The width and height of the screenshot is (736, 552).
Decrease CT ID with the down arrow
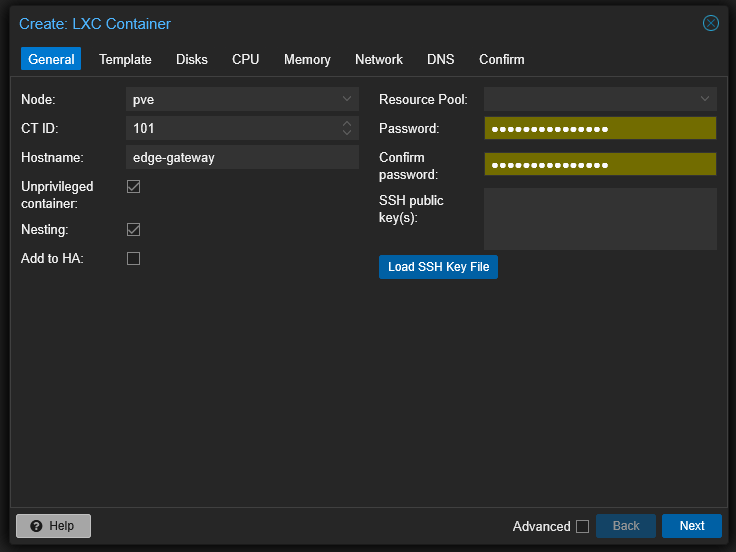click(347, 133)
